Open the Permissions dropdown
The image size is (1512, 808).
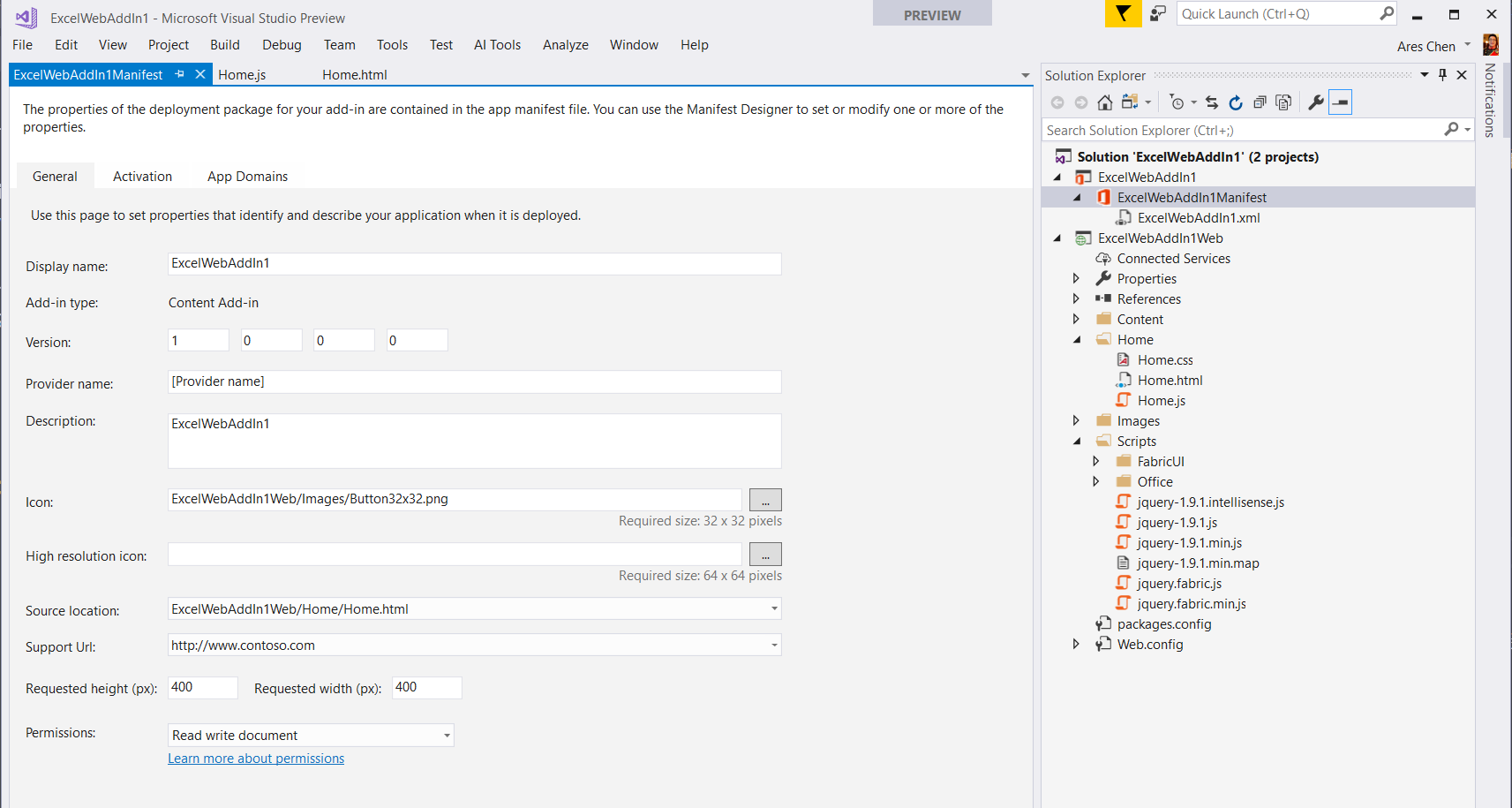(447, 736)
